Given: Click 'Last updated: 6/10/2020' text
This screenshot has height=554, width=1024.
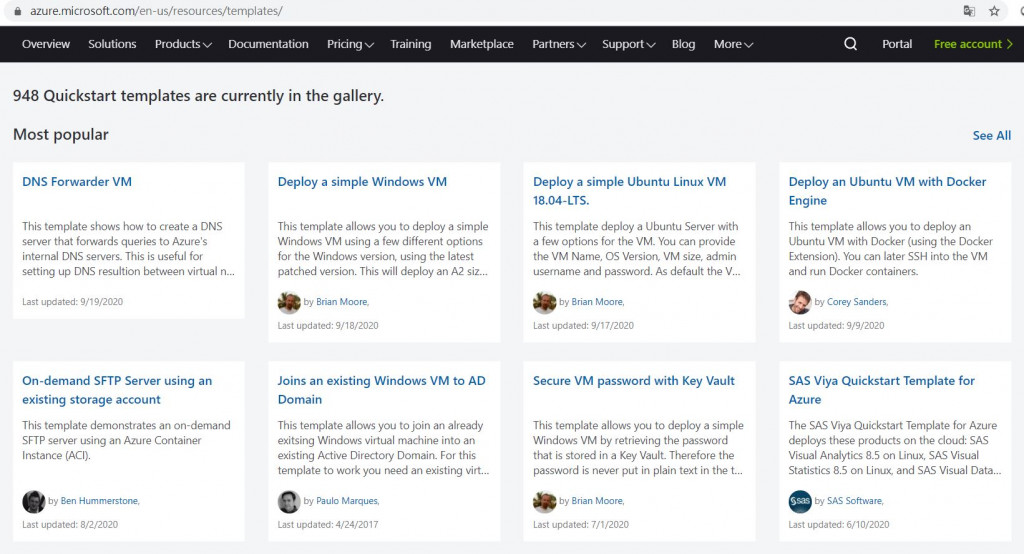Looking at the screenshot, I should [839, 525].
